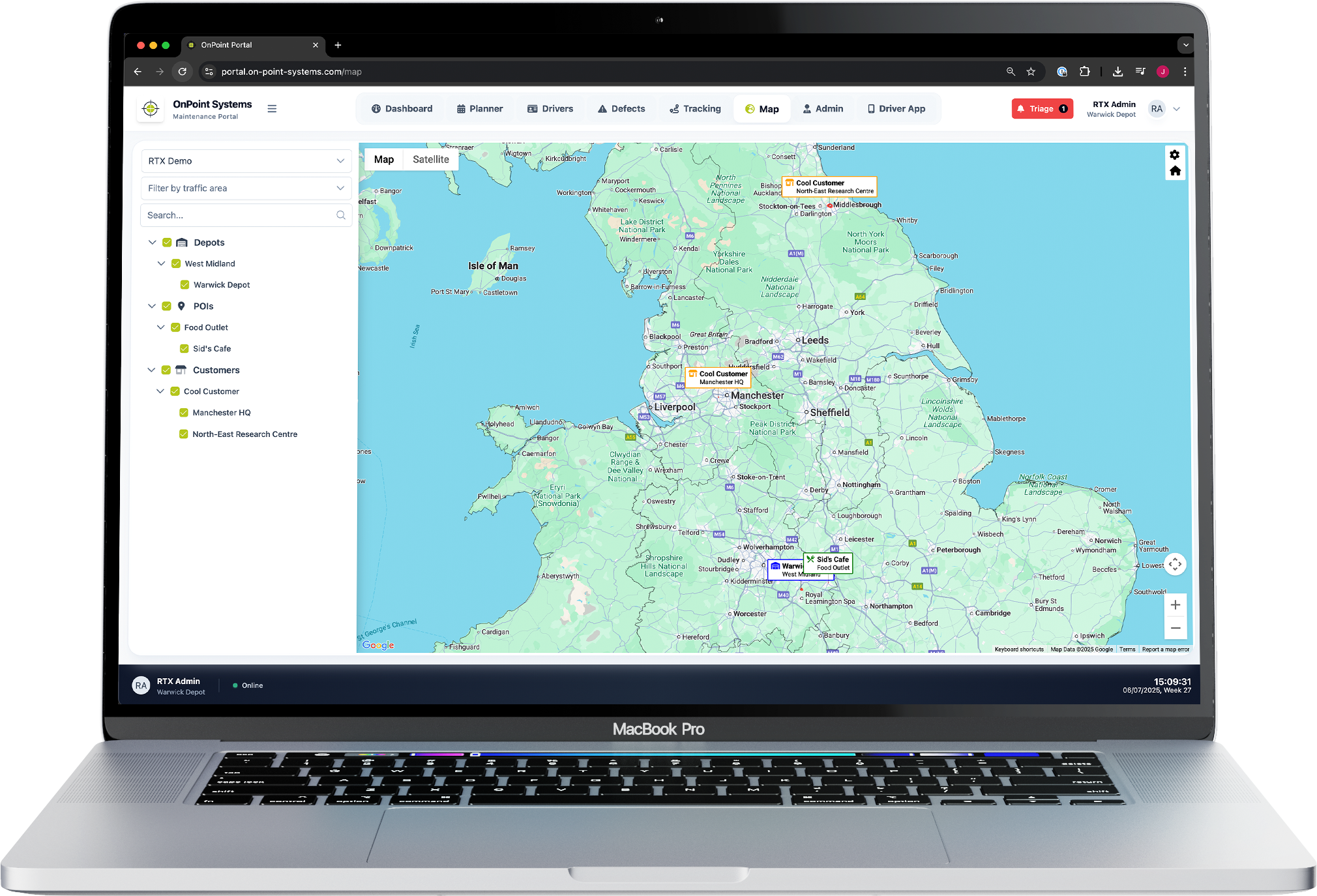Click the Manchester HQ customer map marker

[x=718, y=378]
